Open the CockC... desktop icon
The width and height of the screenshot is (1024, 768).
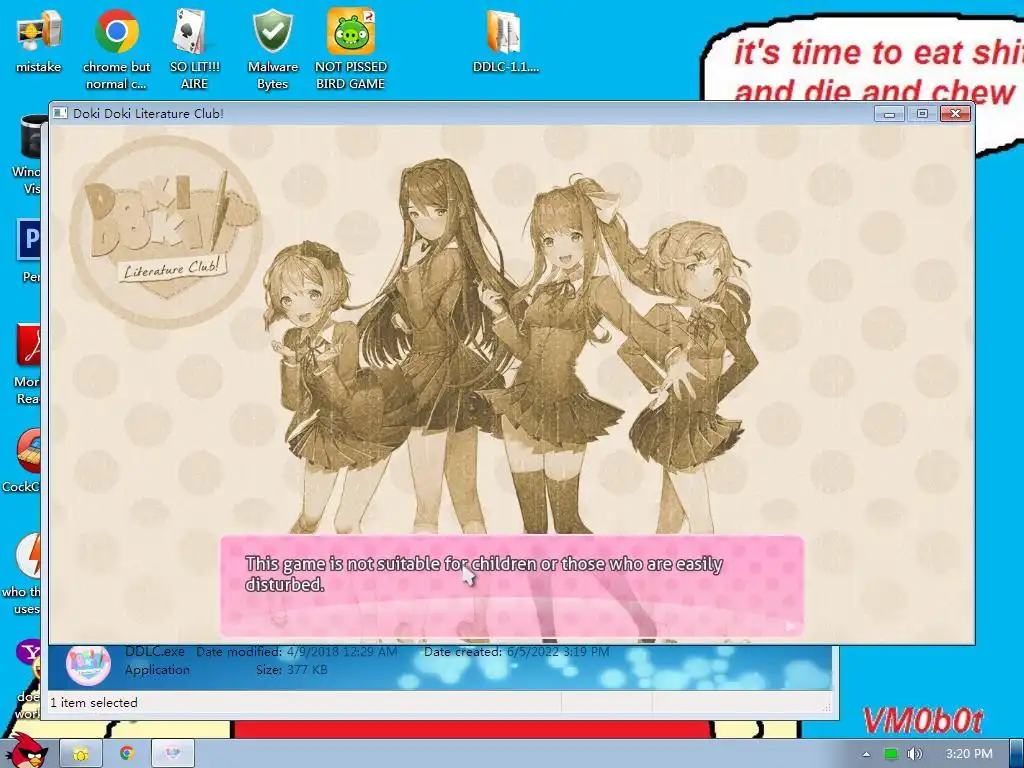21,460
